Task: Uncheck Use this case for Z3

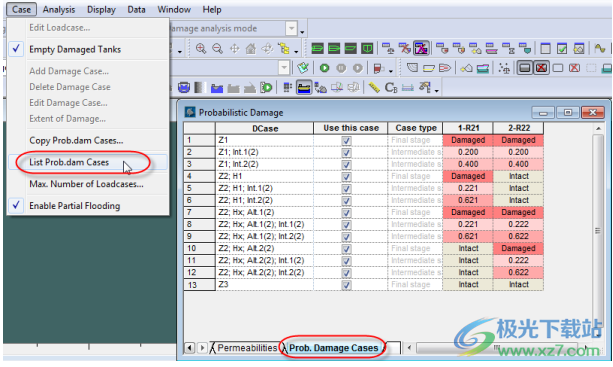Action: [346, 285]
